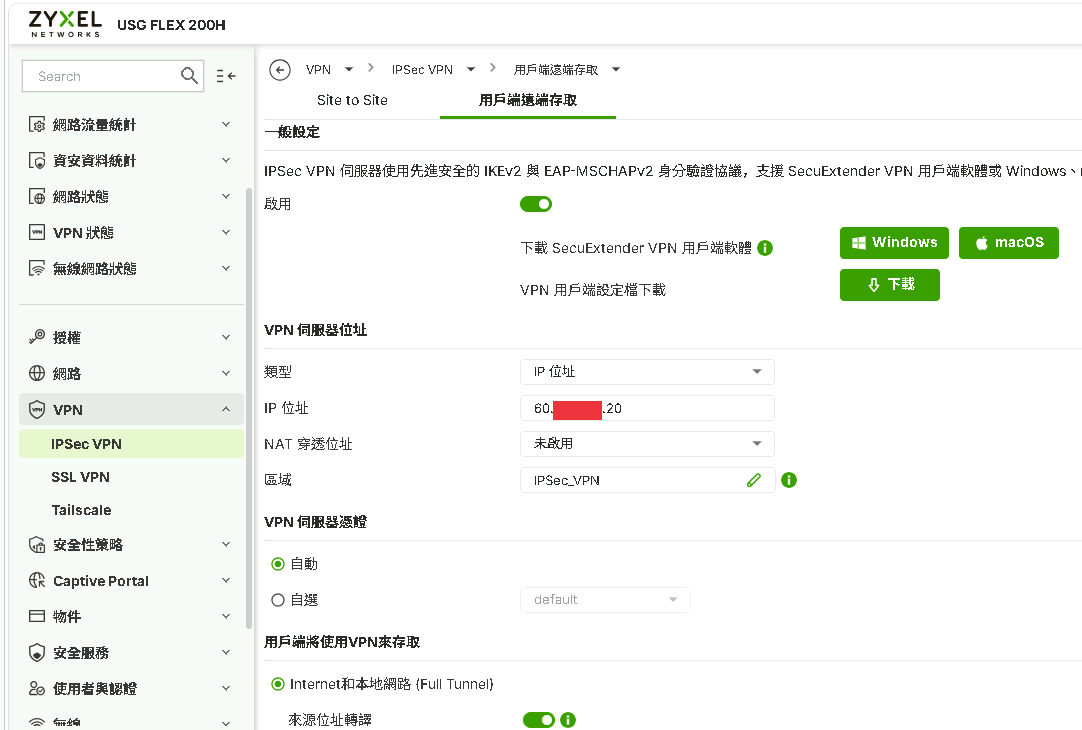
Task: Click the Captive Portal globe icon
Action: [x=37, y=580]
